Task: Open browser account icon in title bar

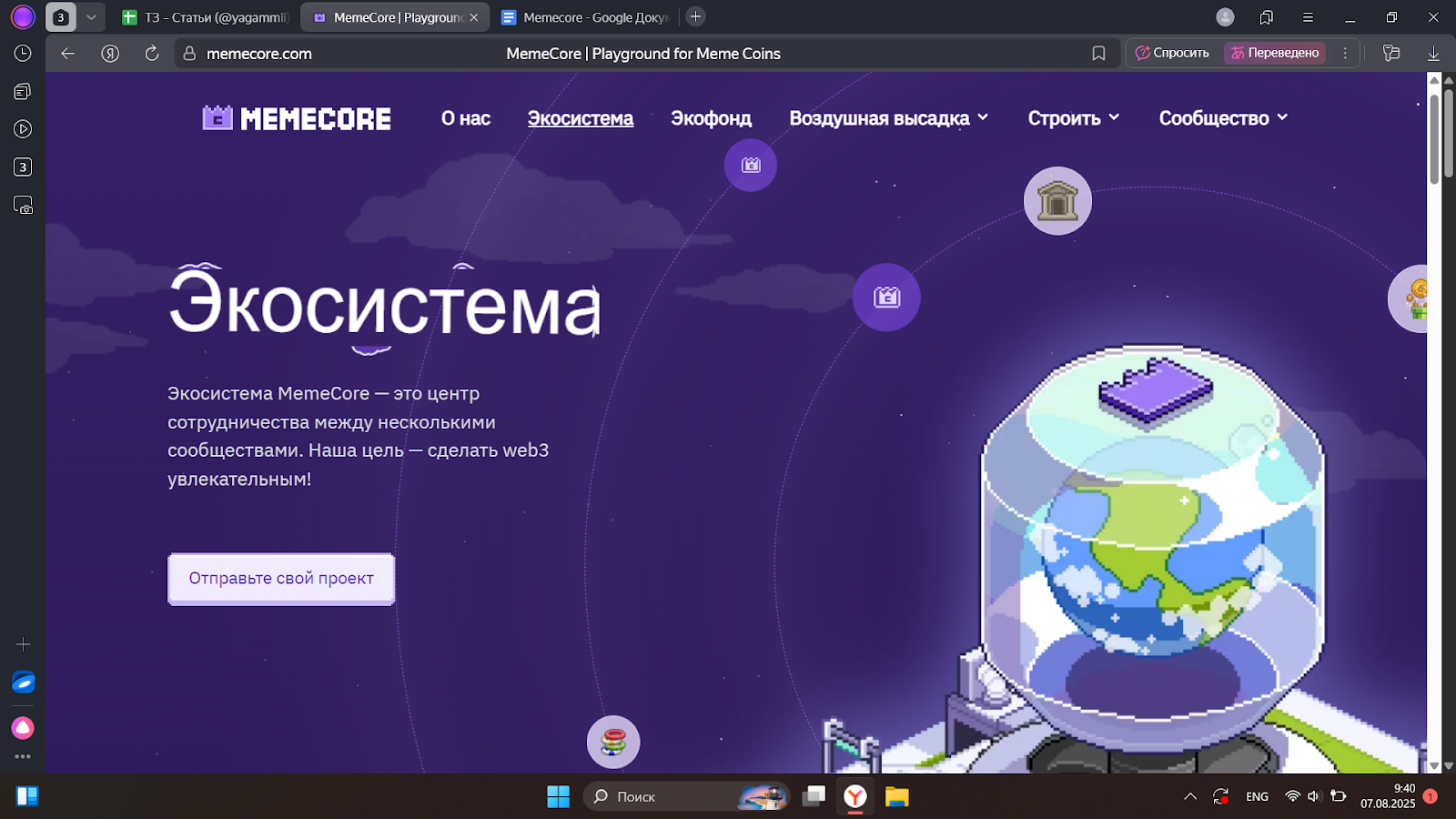Action: [x=1226, y=16]
